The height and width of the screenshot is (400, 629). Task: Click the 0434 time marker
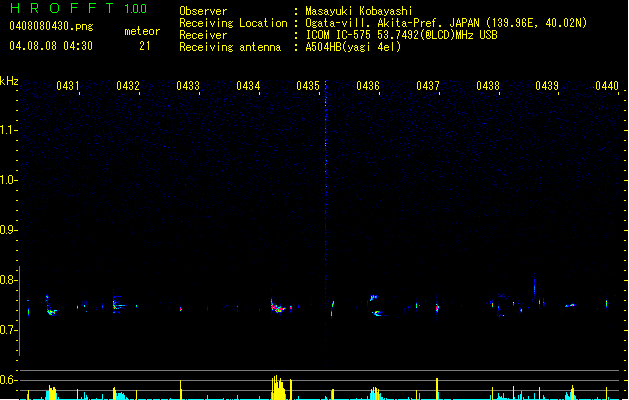point(248,86)
